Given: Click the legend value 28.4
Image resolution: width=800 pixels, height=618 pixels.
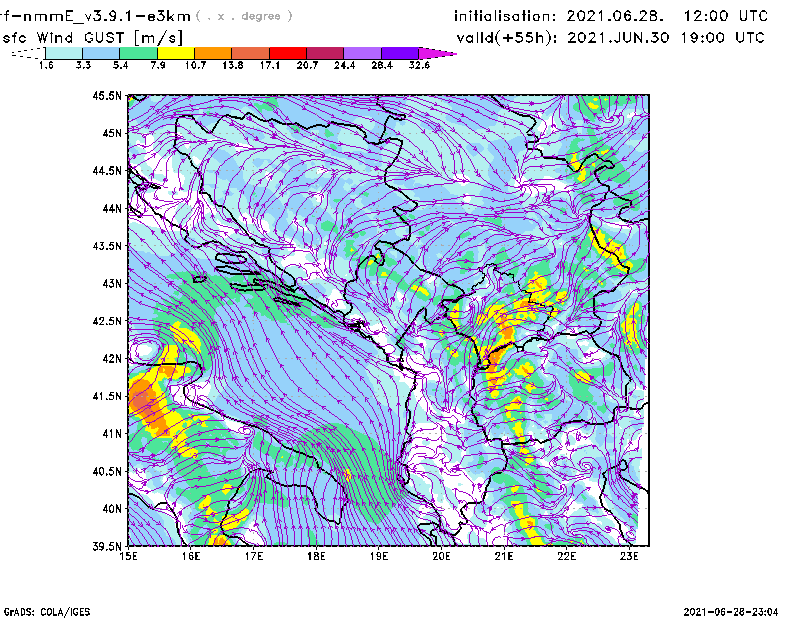Looking at the screenshot, I should click(382, 65).
